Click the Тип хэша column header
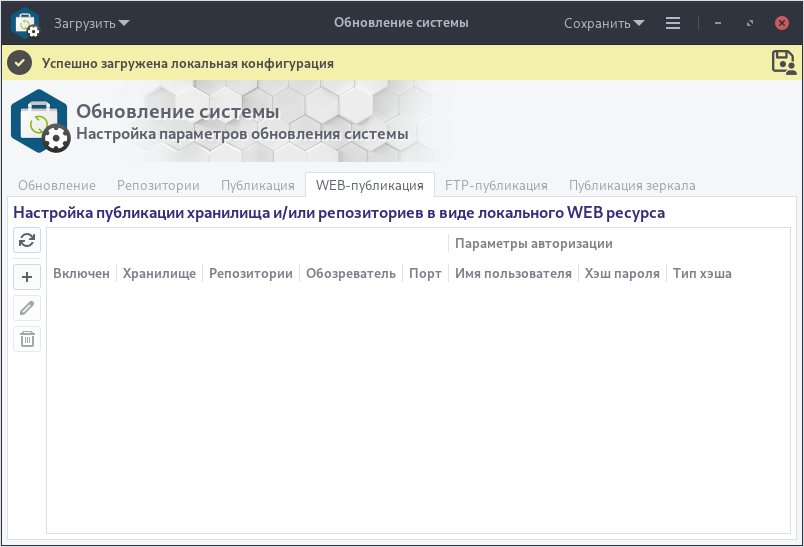 (702, 273)
